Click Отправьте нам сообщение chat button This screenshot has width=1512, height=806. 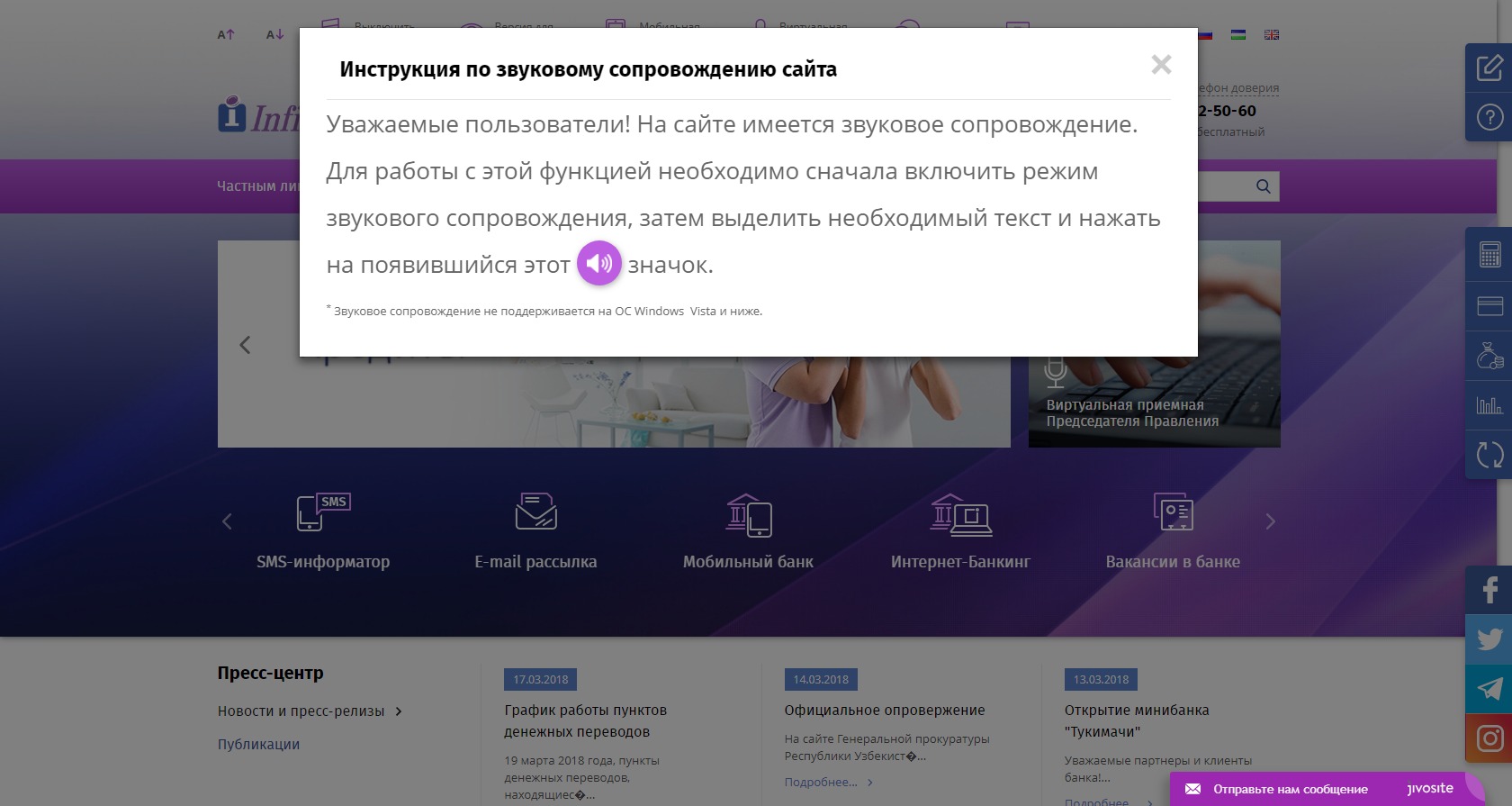coord(1289,789)
